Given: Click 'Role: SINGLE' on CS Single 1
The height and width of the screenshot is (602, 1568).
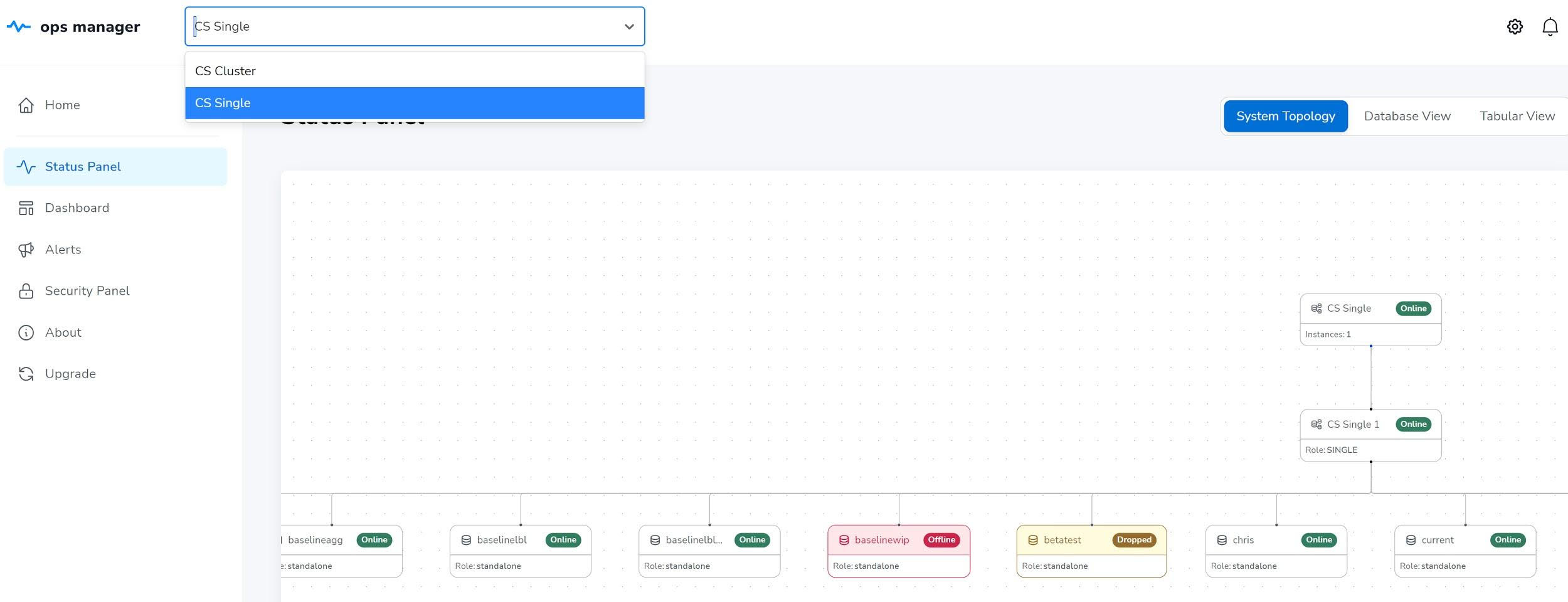Looking at the screenshot, I should click(1331, 450).
